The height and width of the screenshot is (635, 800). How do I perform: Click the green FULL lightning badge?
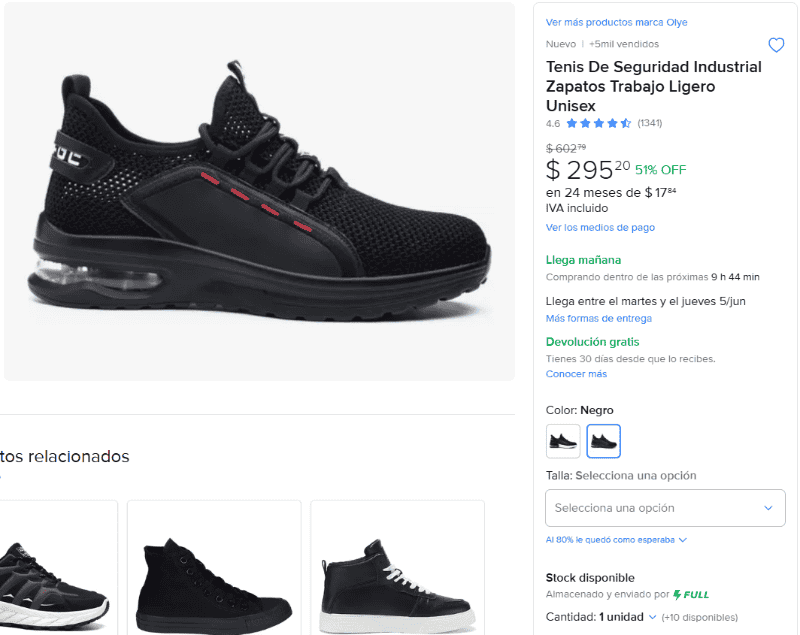(x=691, y=594)
